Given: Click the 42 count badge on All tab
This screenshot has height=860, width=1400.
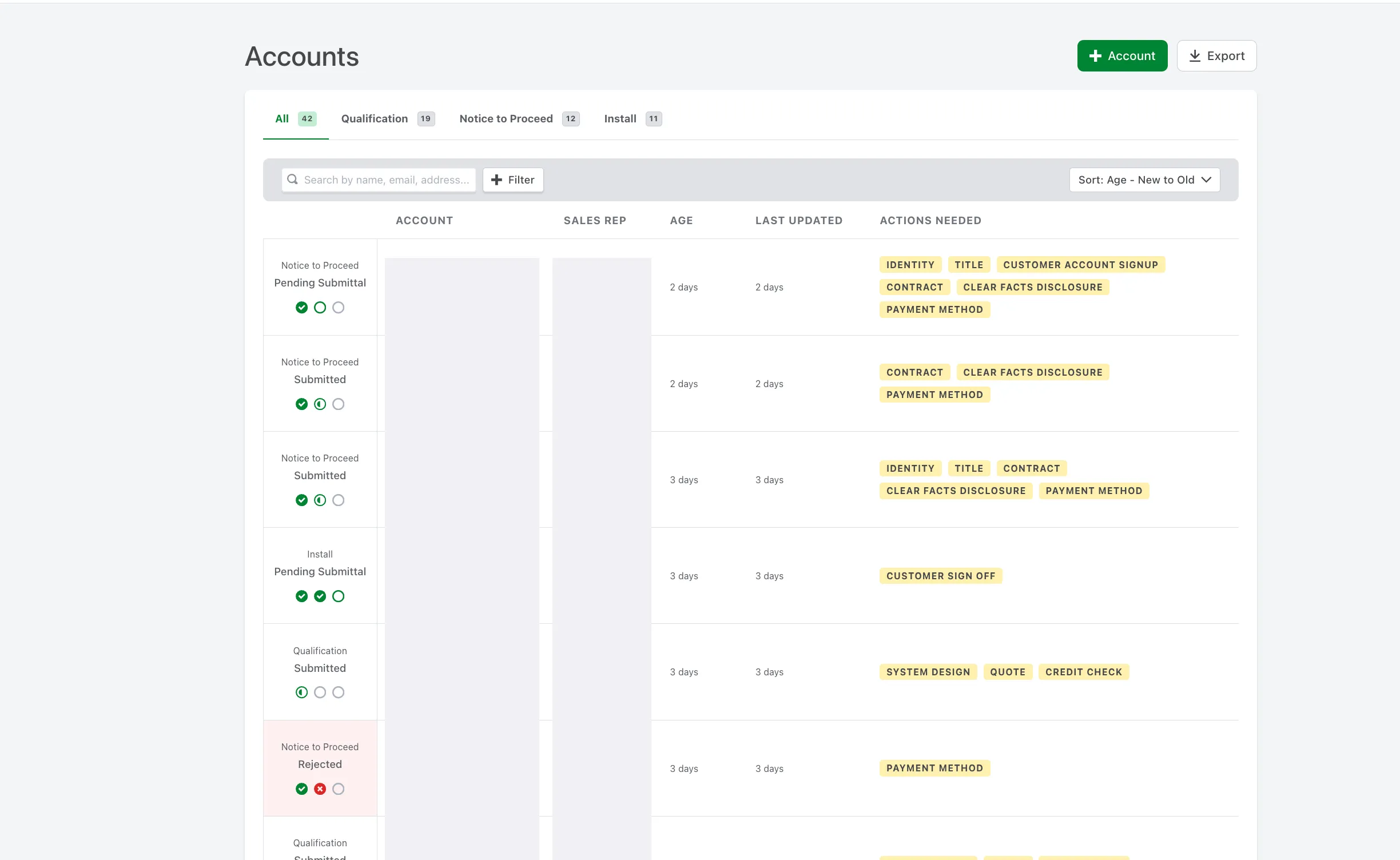Looking at the screenshot, I should pos(307,118).
